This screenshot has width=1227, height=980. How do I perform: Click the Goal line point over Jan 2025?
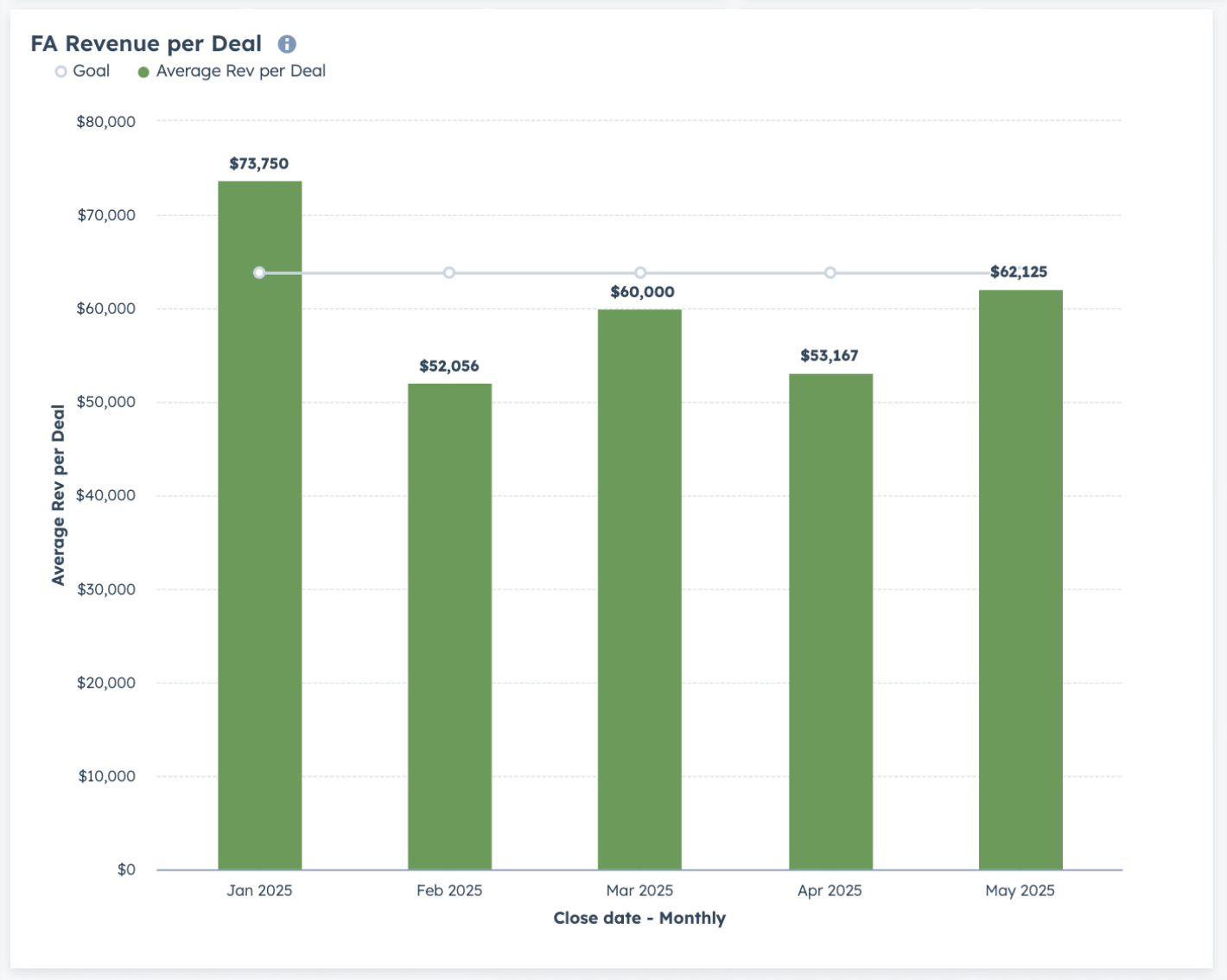pyautogui.click(x=259, y=273)
